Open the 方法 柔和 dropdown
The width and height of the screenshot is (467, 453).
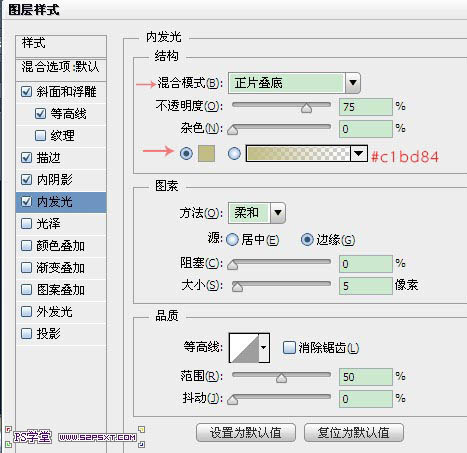tap(257, 212)
